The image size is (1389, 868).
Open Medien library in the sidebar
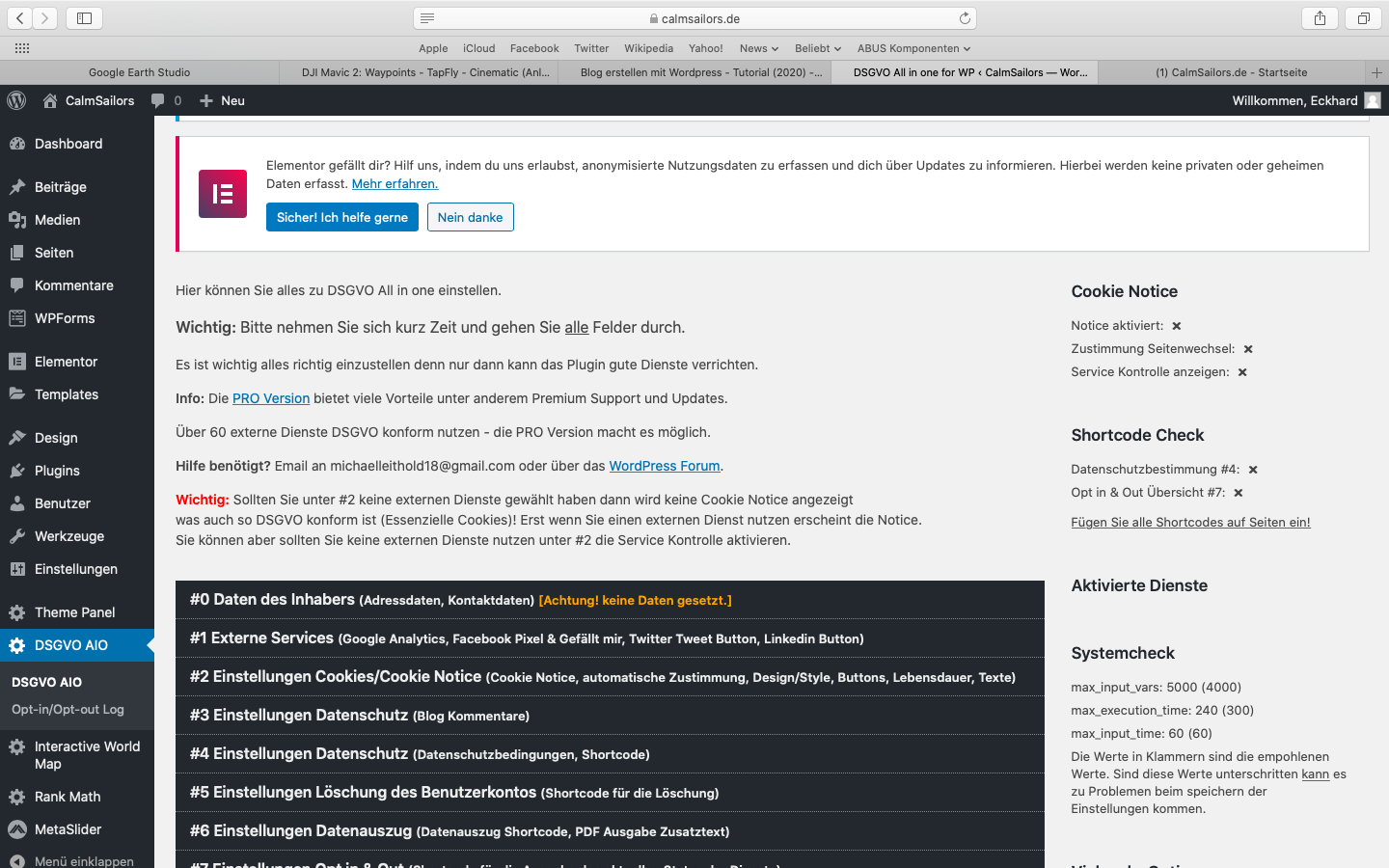pos(77,220)
